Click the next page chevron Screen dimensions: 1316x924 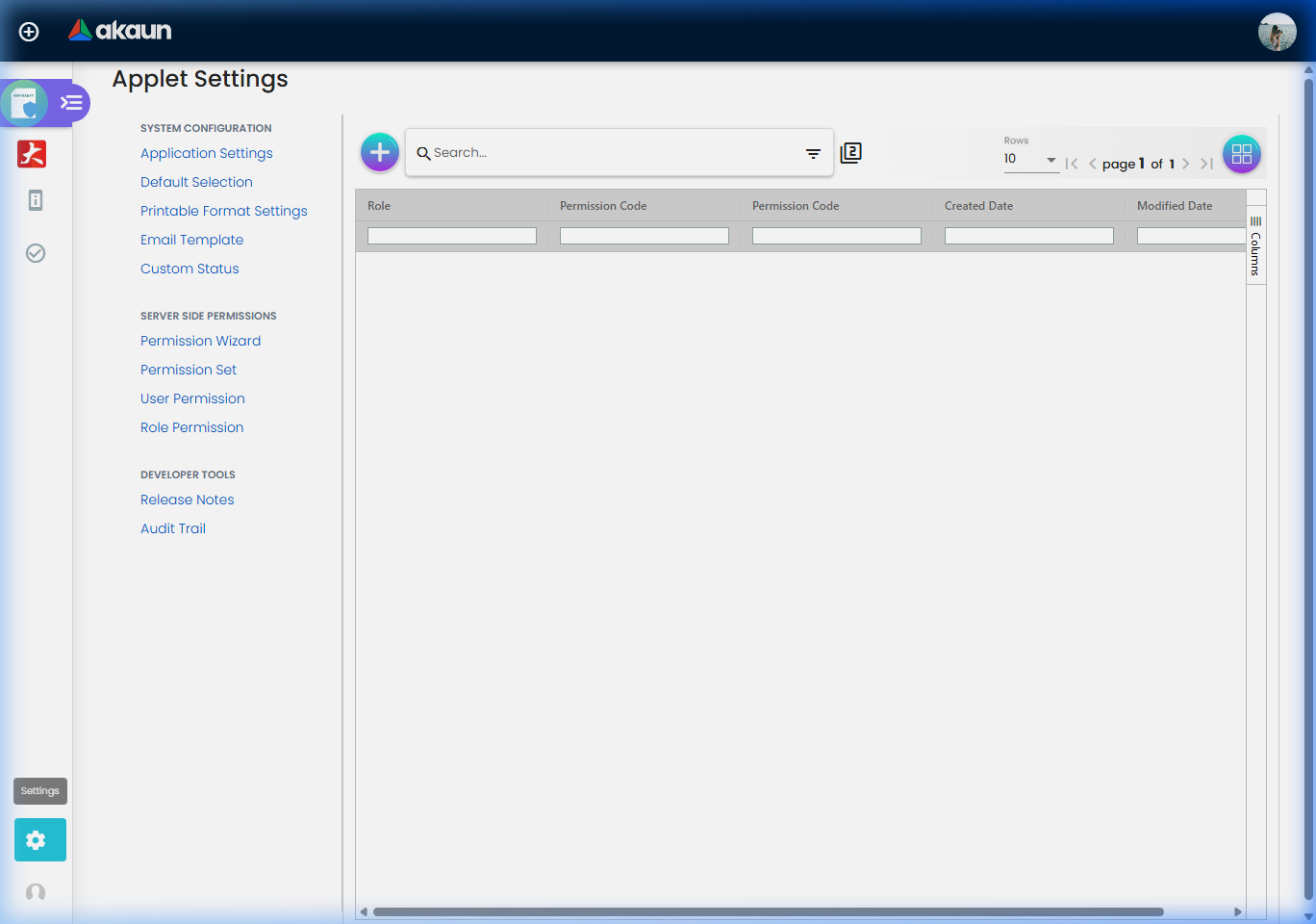click(1186, 164)
